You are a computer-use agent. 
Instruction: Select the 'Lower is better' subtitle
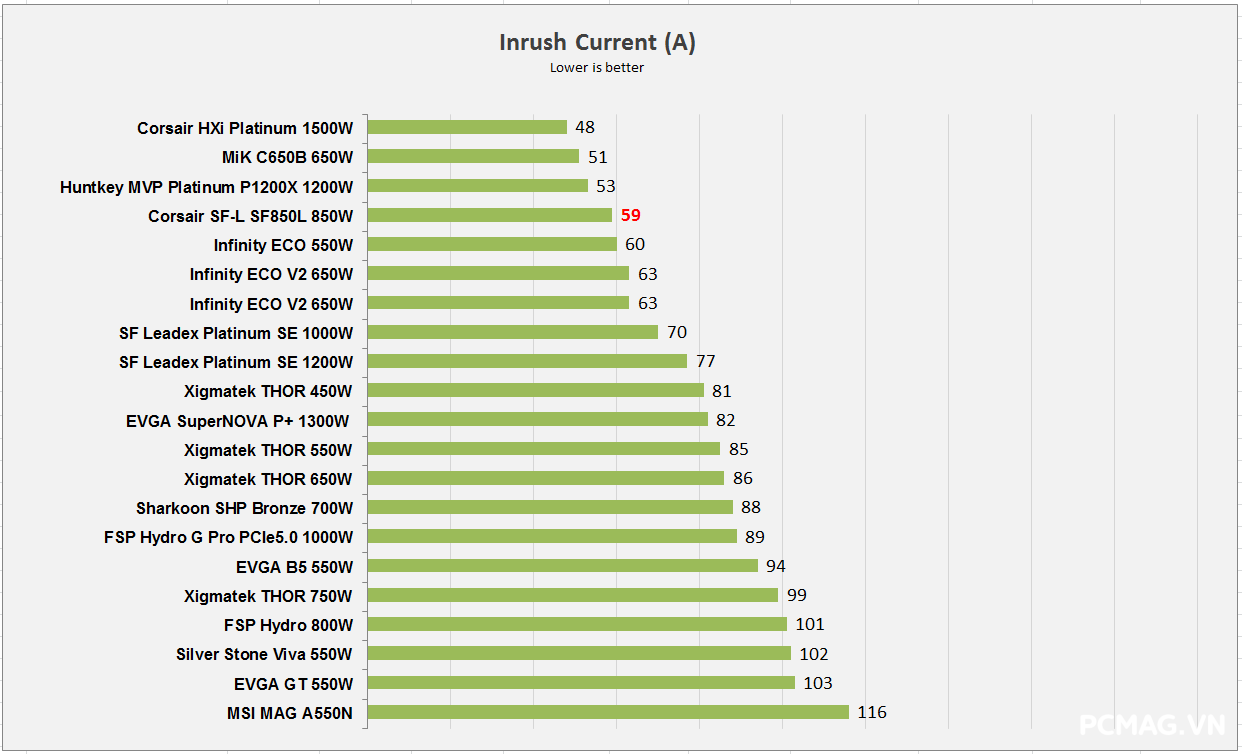pos(597,68)
